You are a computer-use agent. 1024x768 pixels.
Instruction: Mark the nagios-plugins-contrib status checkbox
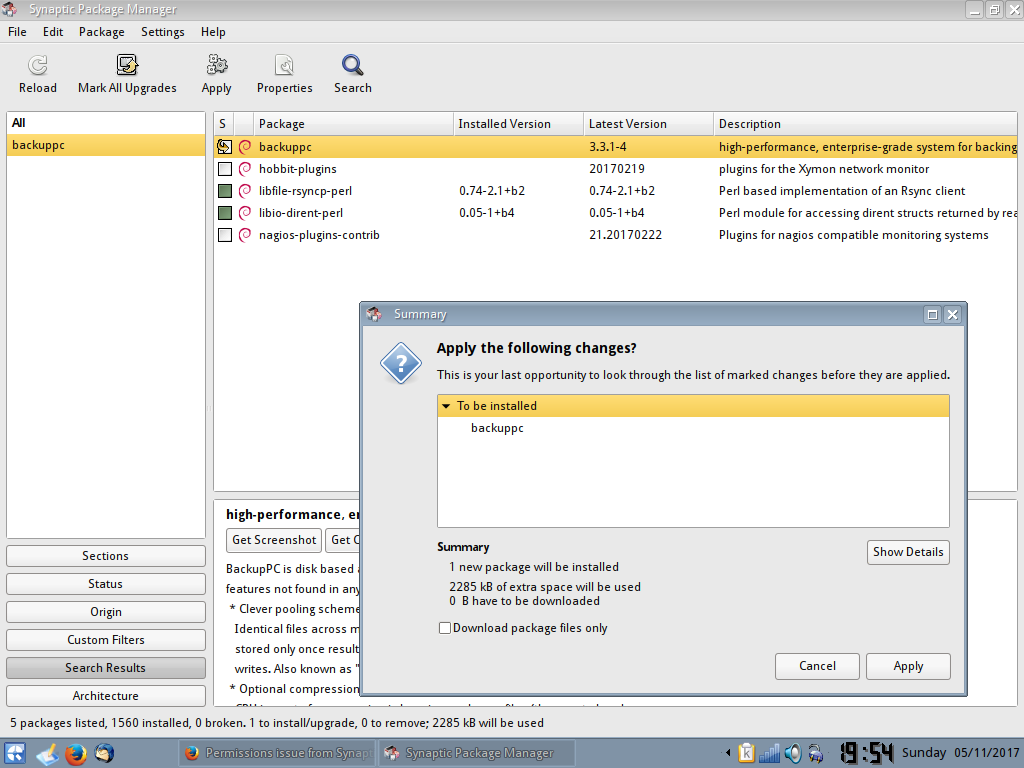[x=225, y=235]
